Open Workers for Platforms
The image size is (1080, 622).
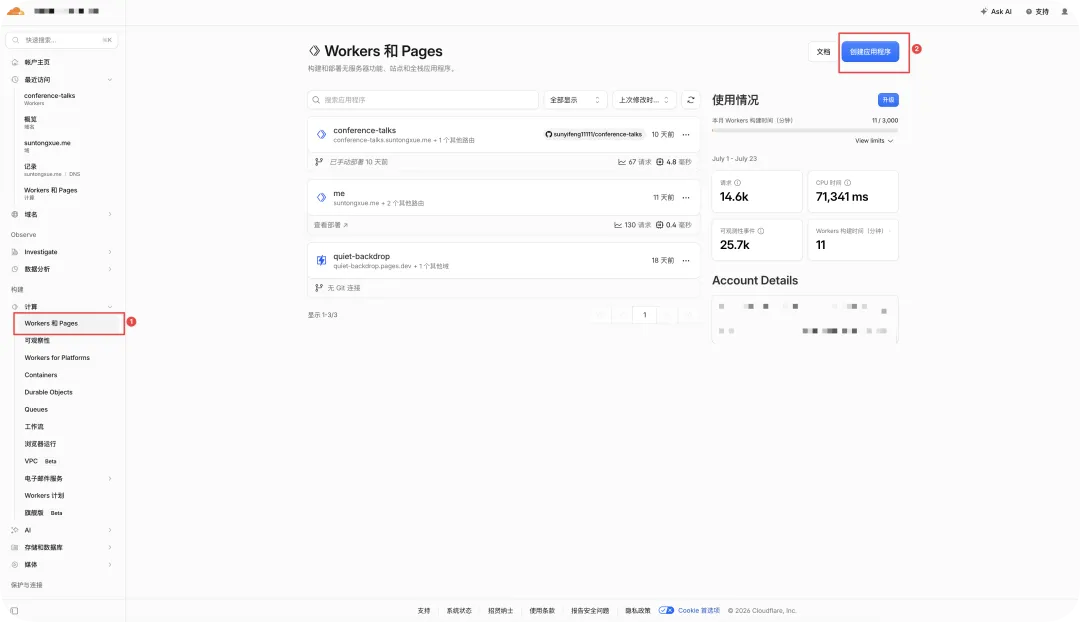57,357
